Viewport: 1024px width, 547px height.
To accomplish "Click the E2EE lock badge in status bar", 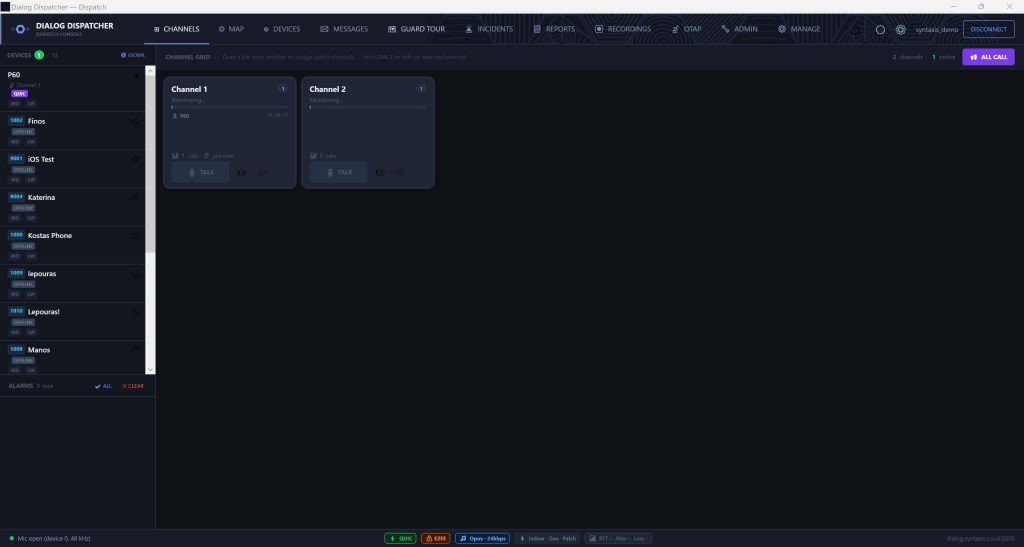I will click(436, 539).
